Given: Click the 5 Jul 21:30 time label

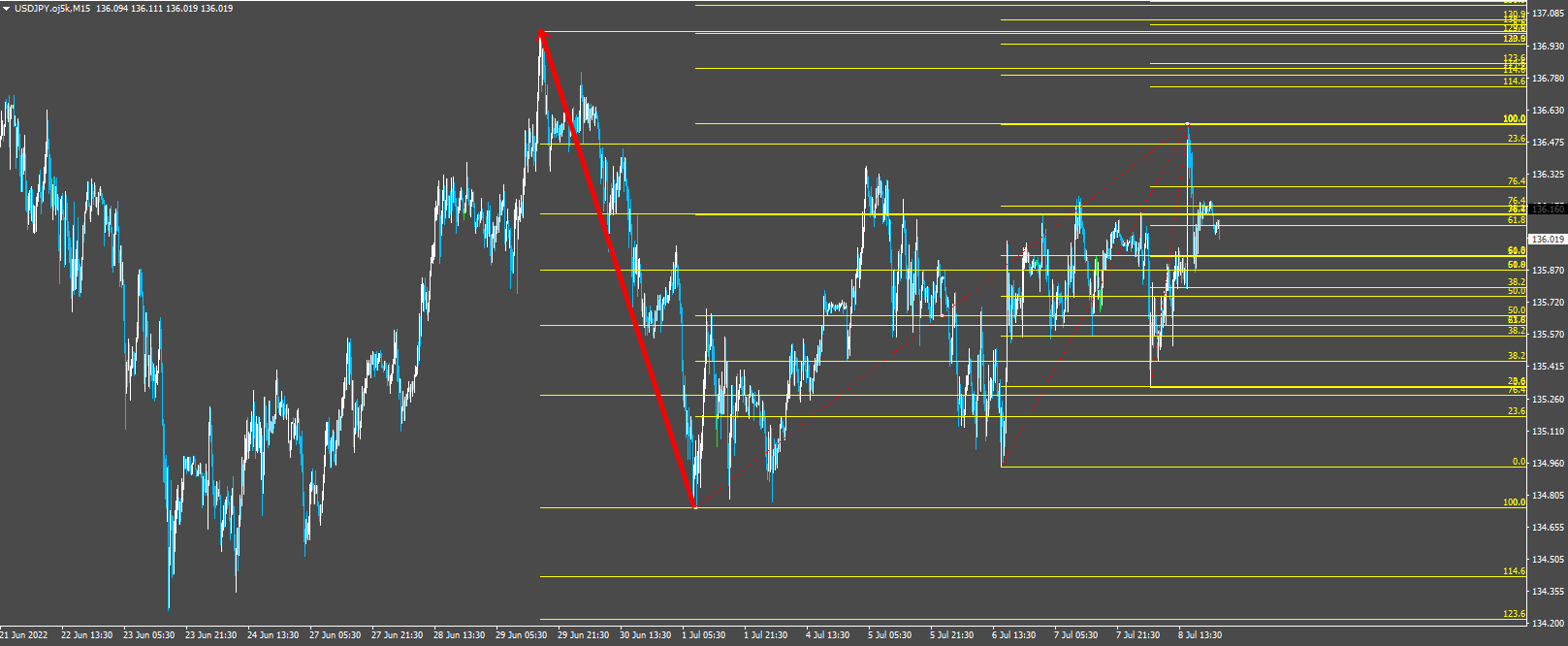Looking at the screenshot, I should point(952,635).
